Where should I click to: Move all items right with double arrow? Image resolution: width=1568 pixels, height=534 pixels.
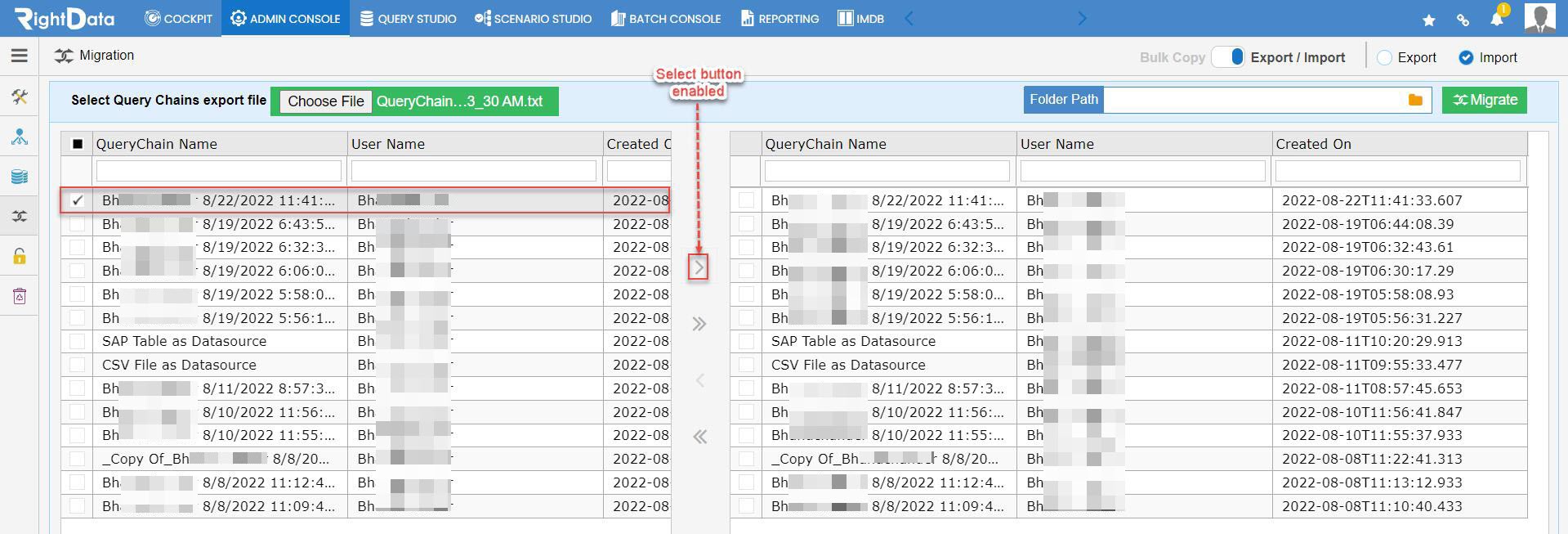(699, 324)
